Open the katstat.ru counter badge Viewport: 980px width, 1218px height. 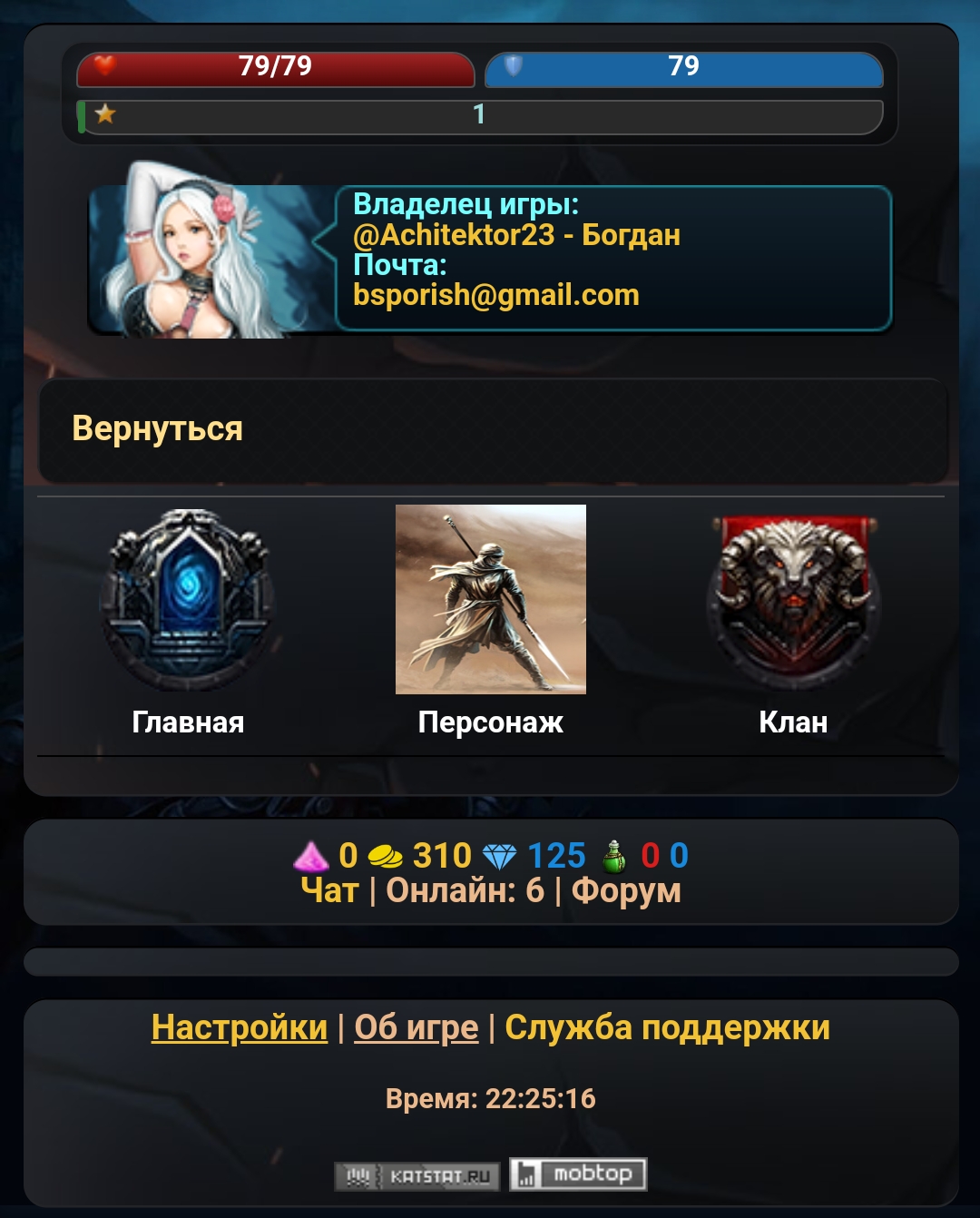417,1176
